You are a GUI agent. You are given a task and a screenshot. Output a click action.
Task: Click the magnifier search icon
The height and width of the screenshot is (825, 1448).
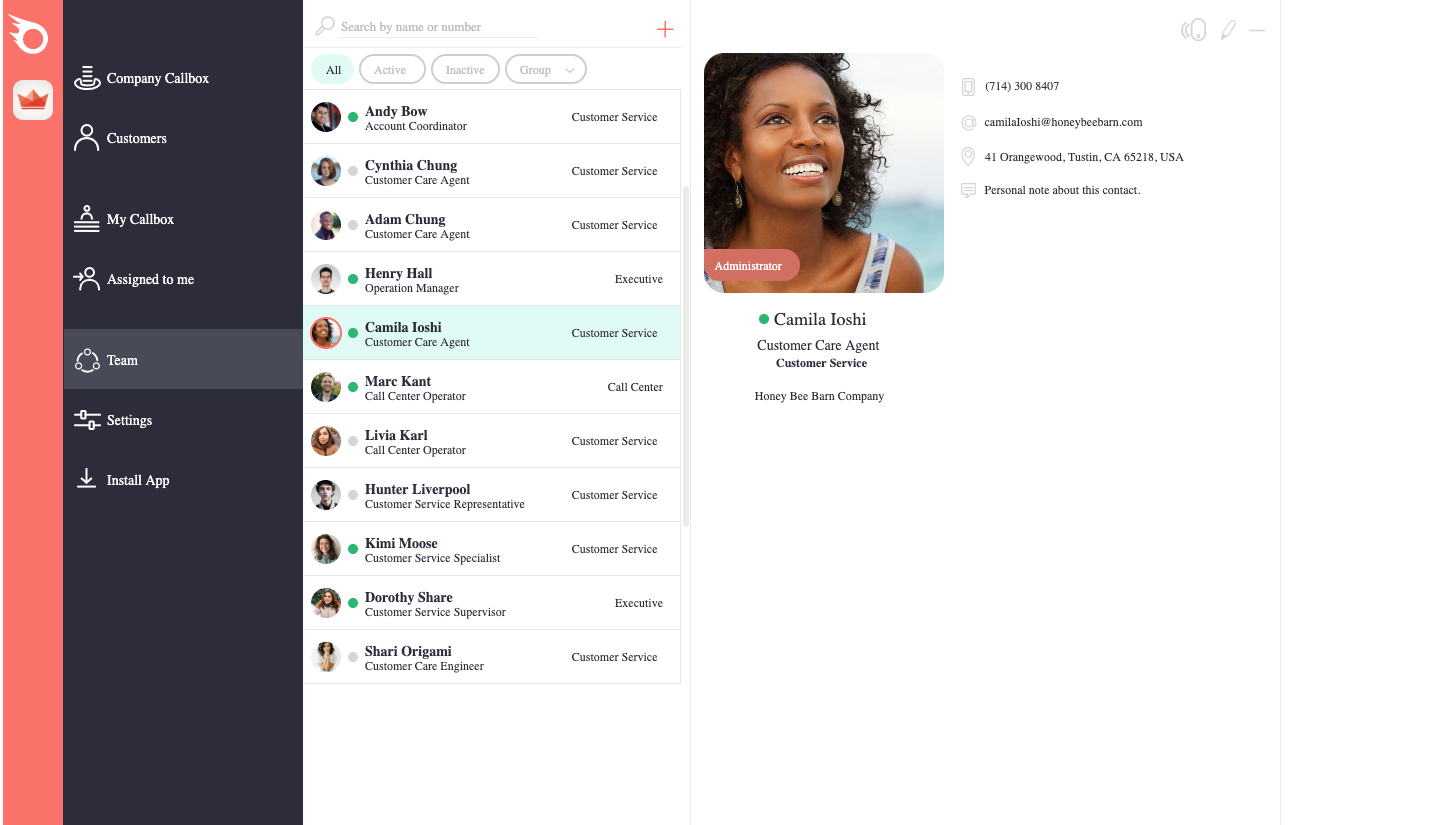[325, 26]
